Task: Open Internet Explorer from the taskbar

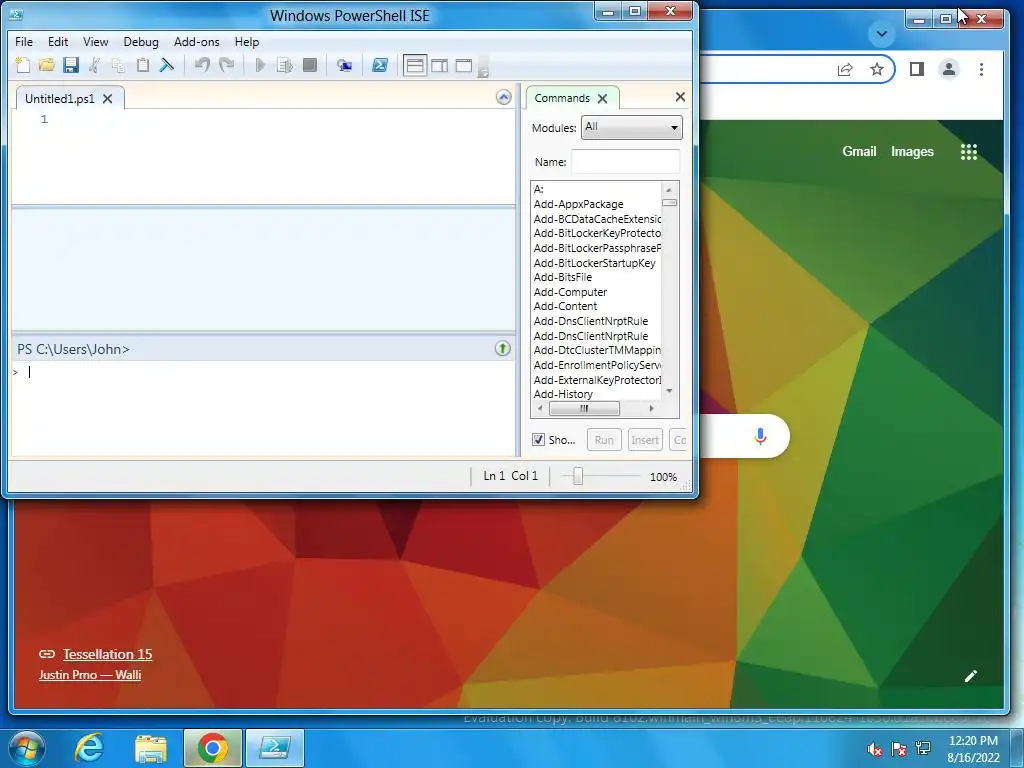Action: [x=89, y=748]
